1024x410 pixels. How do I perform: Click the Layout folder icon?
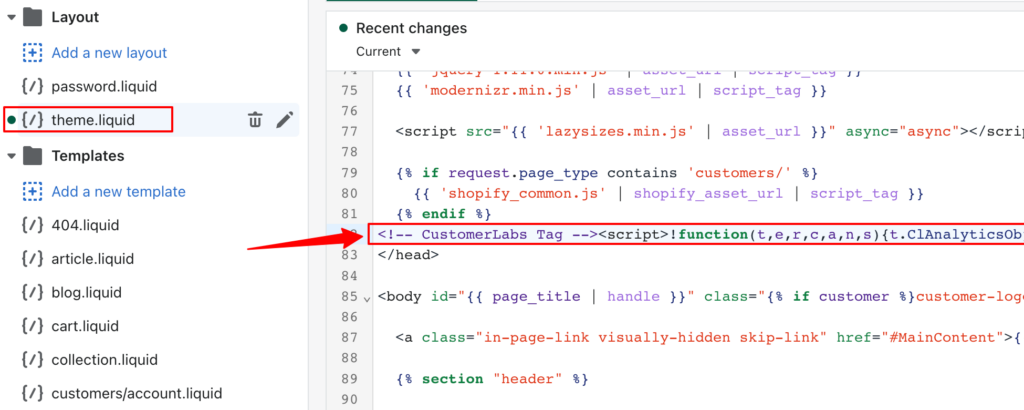click(32, 18)
